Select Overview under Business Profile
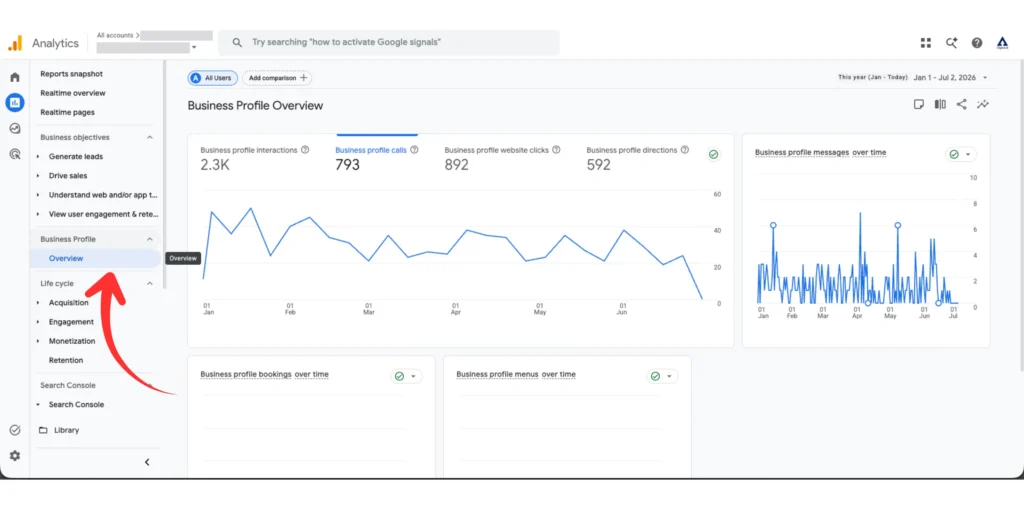1024x506 pixels. (95, 259)
